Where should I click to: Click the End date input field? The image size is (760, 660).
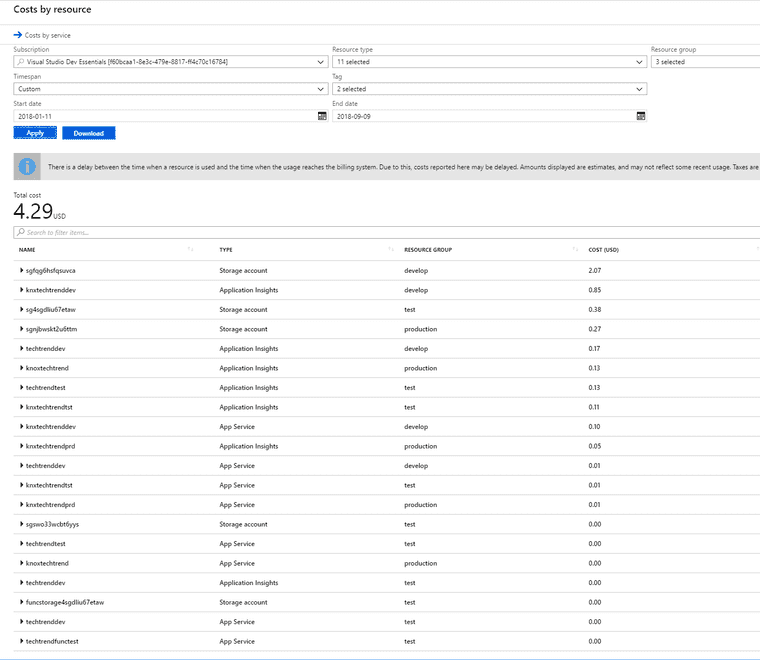pyautogui.click(x=490, y=116)
